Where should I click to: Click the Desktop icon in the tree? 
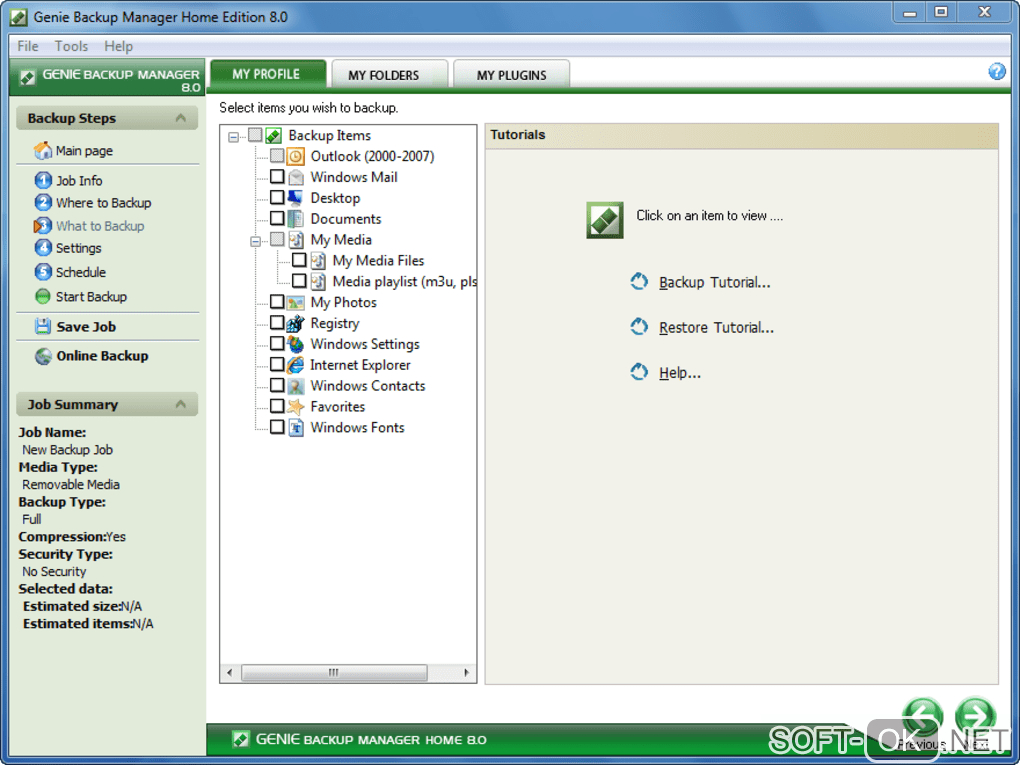pos(296,198)
